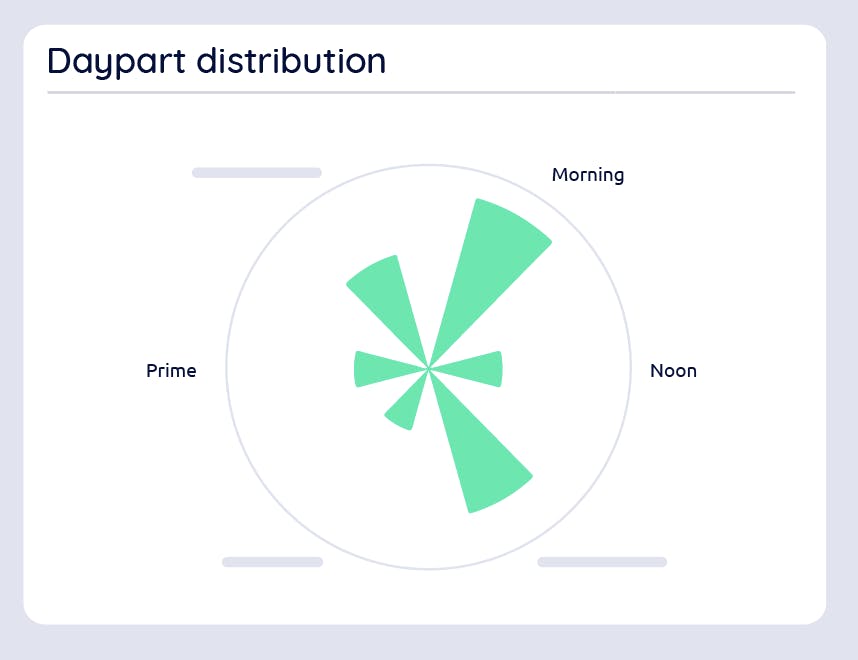Click the gray placeholder label at bottom right

click(602, 562)
